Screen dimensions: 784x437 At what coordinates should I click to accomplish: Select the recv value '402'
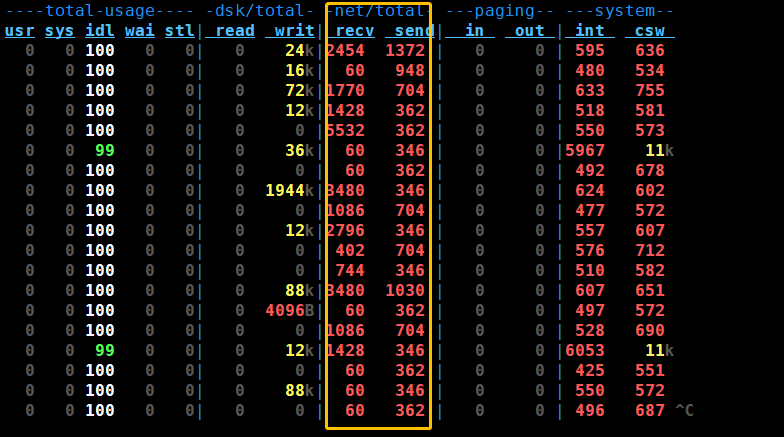pos(350,250)
